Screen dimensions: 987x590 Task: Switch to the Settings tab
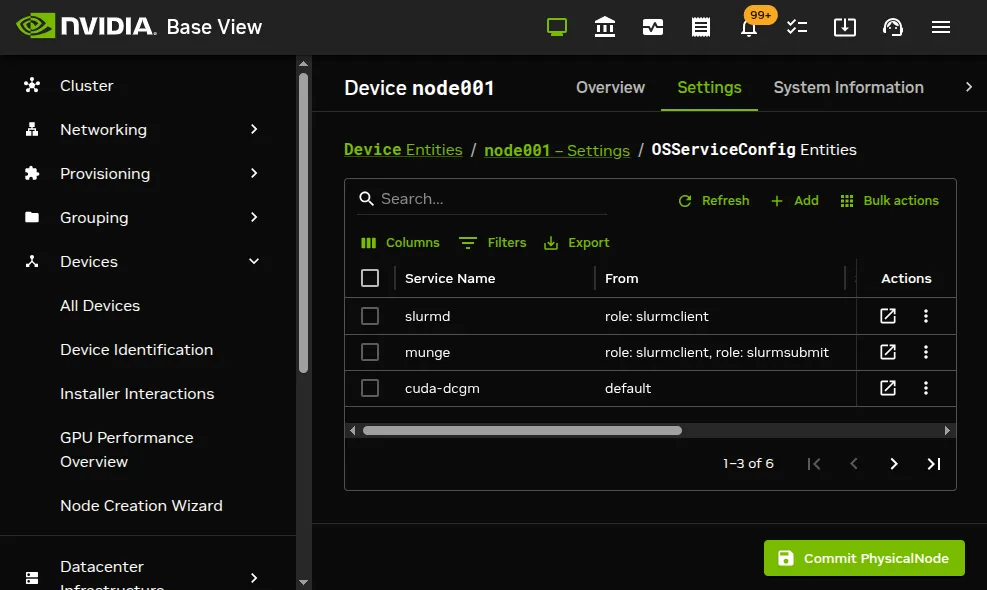(709, 87)
